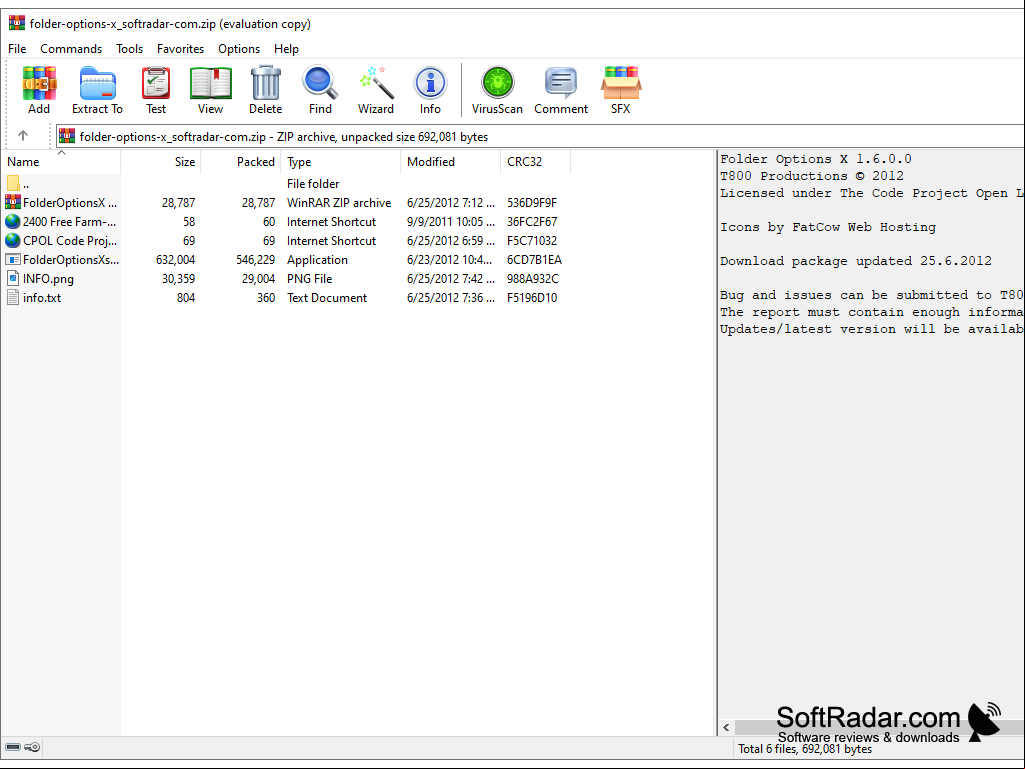Click the File folder type cell
Screen dimensions: 1025x769
click(312, 184)
